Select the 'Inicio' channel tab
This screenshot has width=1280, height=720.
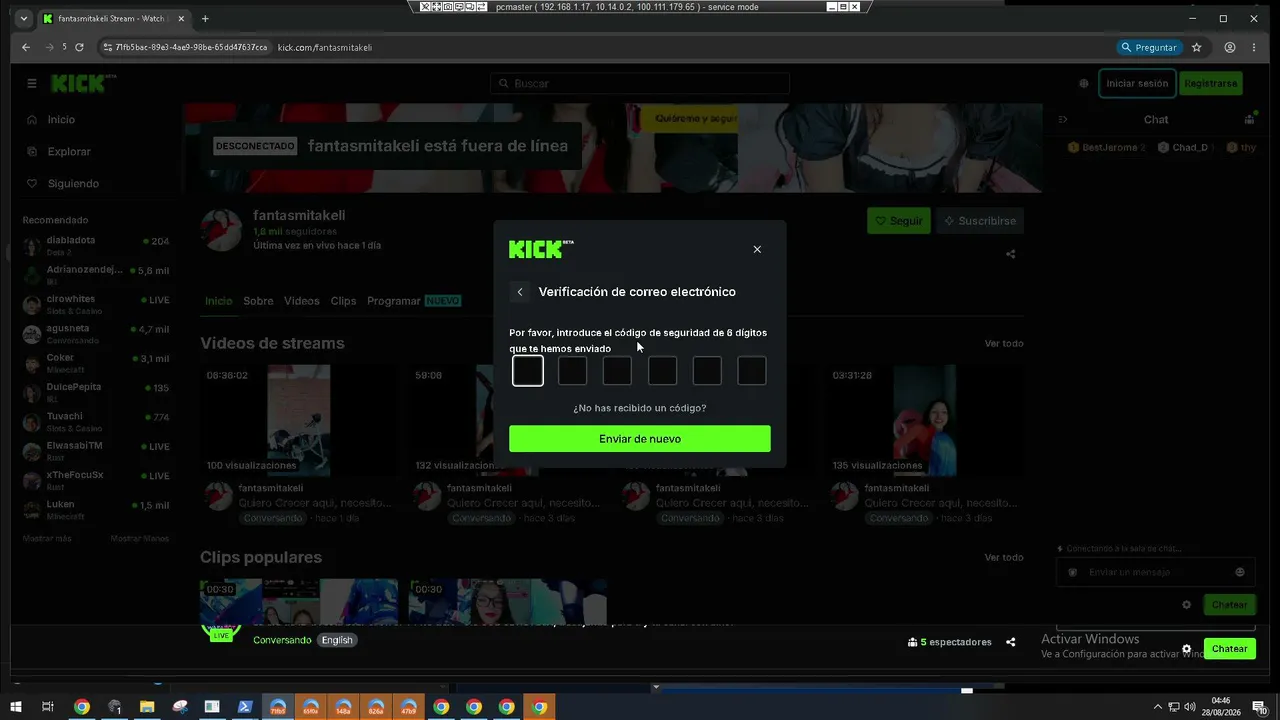click(x=218, y=301)
